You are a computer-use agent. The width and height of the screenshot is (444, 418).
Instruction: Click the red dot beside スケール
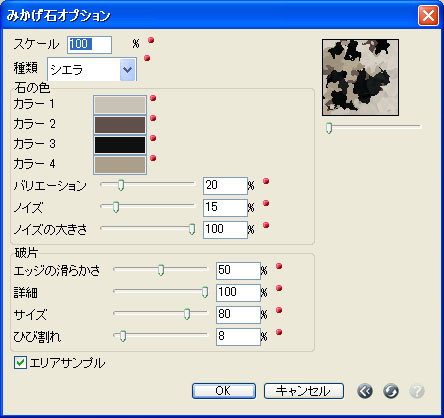click(151, 40)
